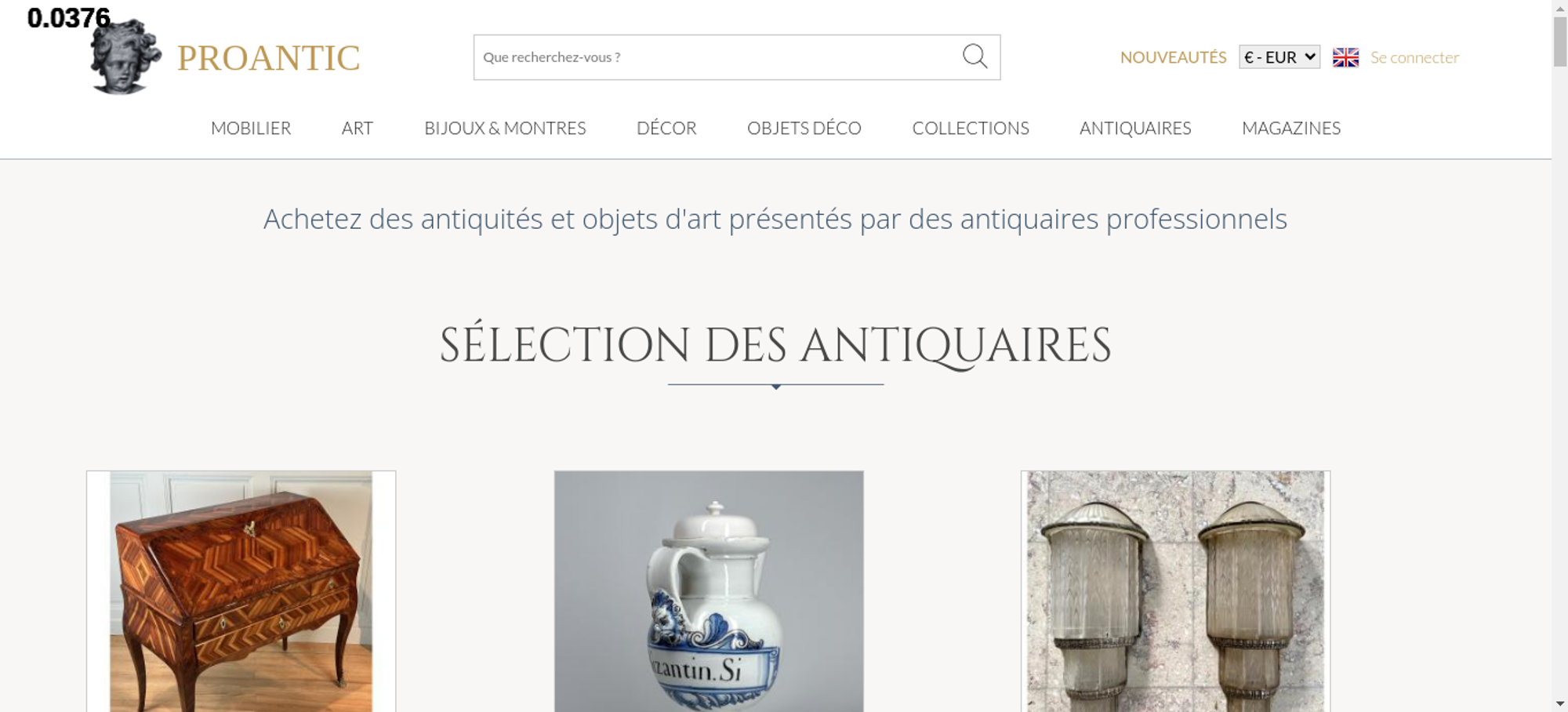The image size is (1568, 712).
Task: Switch language via UK flag icon
Action: click(x=1345, y=57)
